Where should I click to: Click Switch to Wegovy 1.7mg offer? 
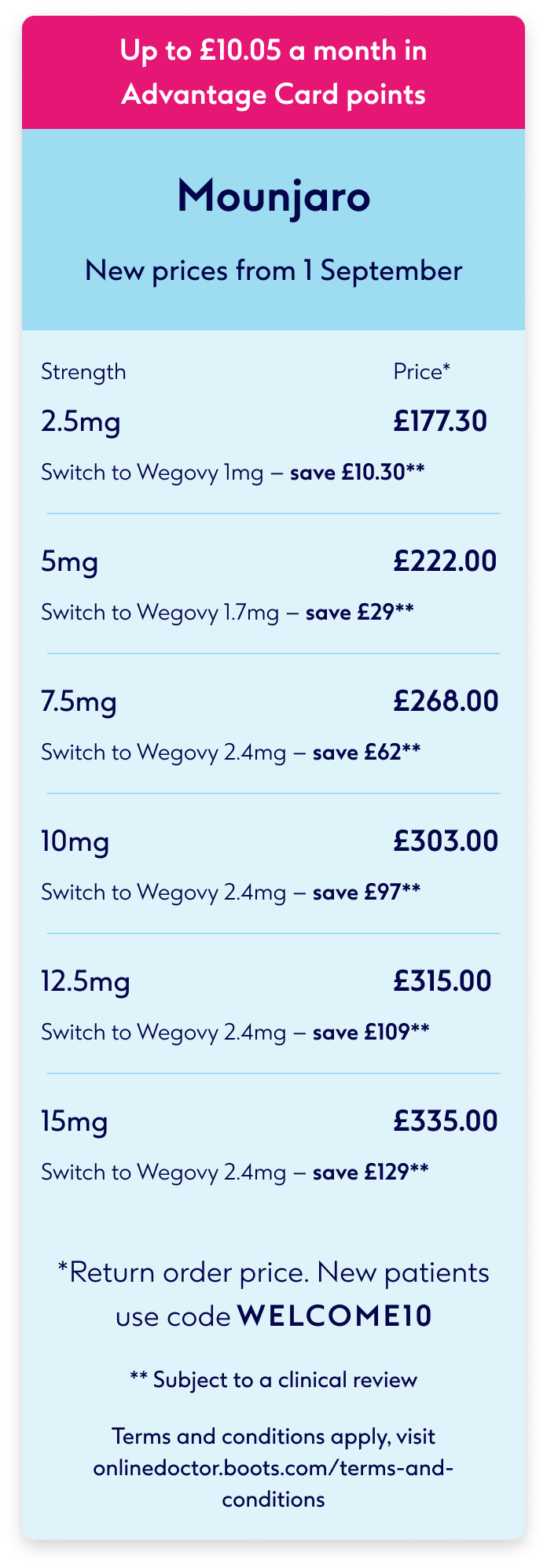(228, 613)
